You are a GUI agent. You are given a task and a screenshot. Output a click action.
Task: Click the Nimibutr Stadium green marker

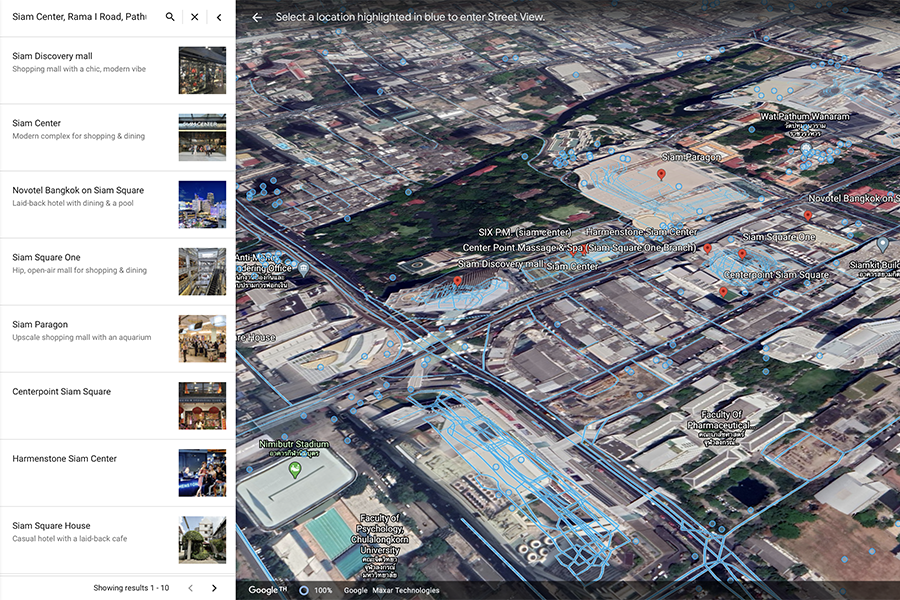[295, 468]
